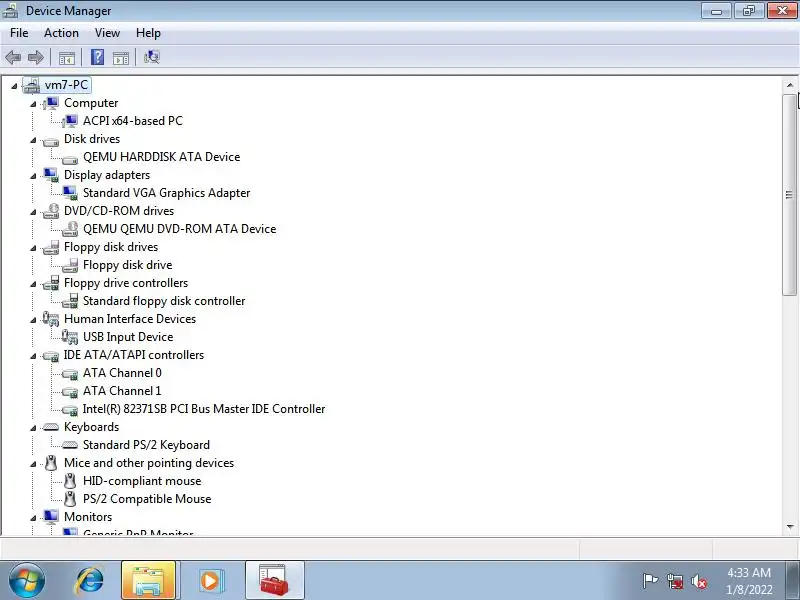Select Standard PS/2 Keyboard
The width and height of the screenshot is (800, 600).
point(146,445)
